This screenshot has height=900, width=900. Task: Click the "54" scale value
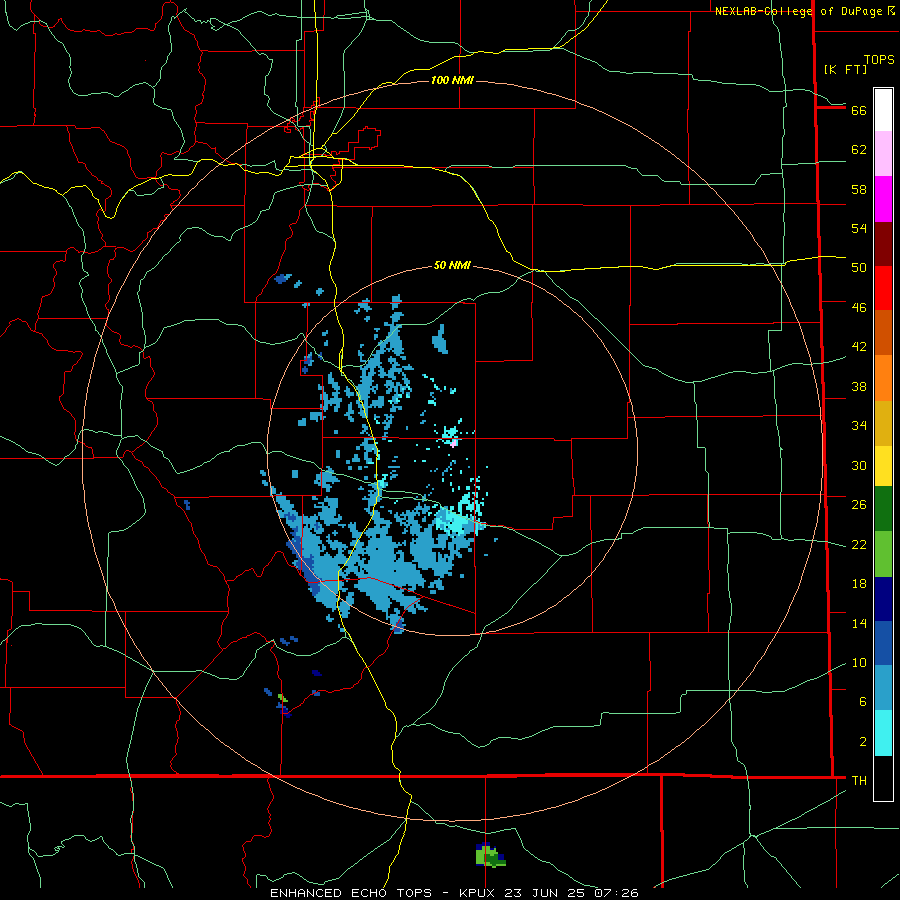[859, 228]
